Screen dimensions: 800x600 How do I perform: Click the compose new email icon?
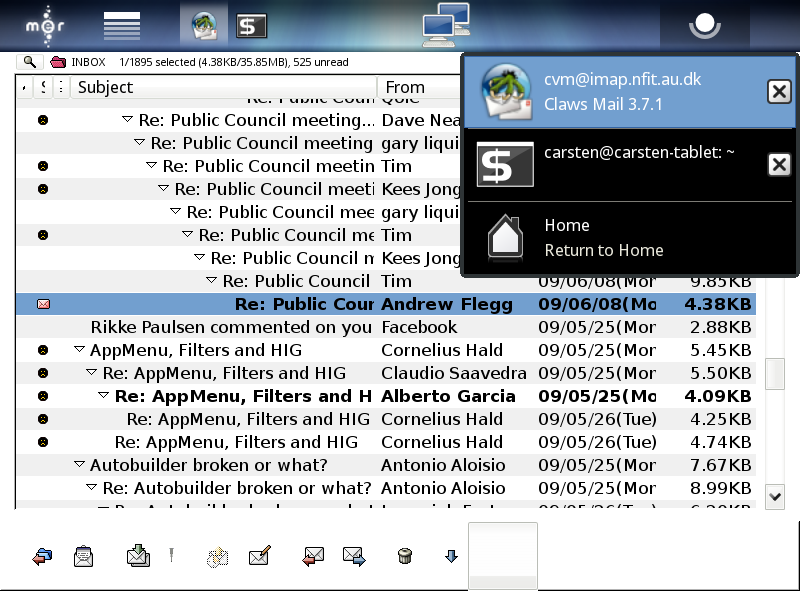(x=260, y=556)
